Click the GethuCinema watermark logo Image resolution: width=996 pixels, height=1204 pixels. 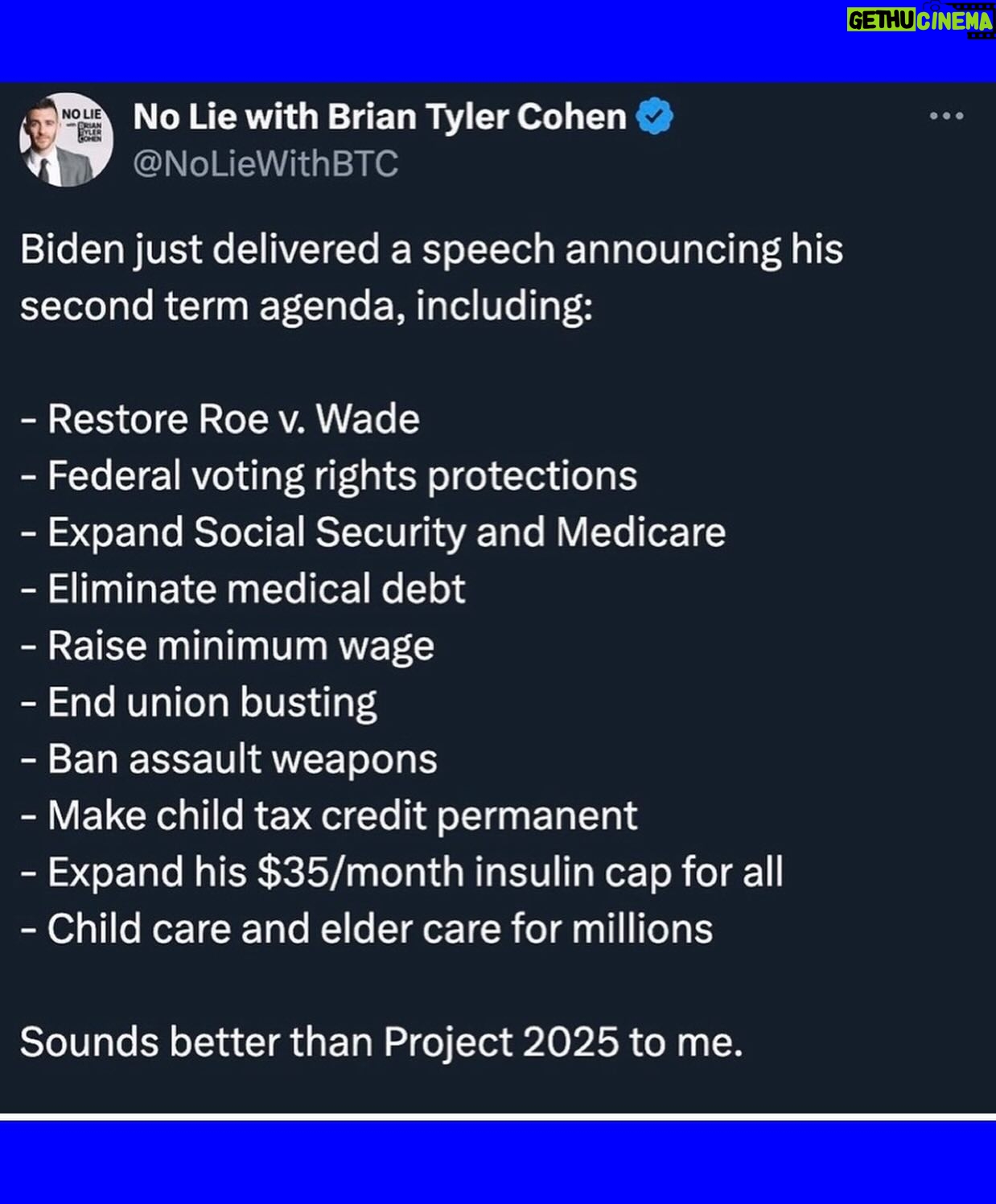tap(920, 19)
